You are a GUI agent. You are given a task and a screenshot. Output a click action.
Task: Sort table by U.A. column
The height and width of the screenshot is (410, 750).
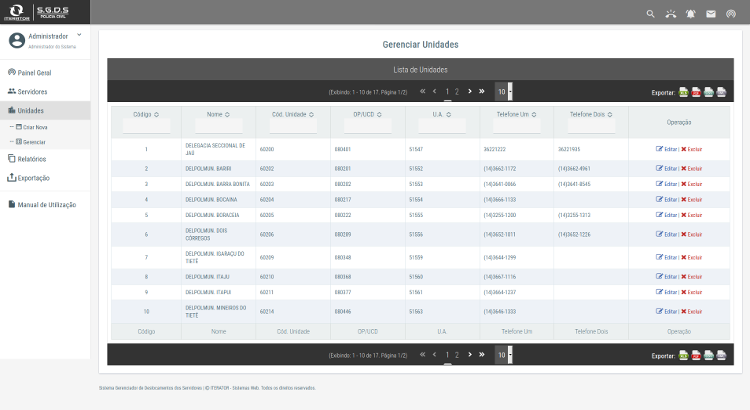(x=449, y=115)
